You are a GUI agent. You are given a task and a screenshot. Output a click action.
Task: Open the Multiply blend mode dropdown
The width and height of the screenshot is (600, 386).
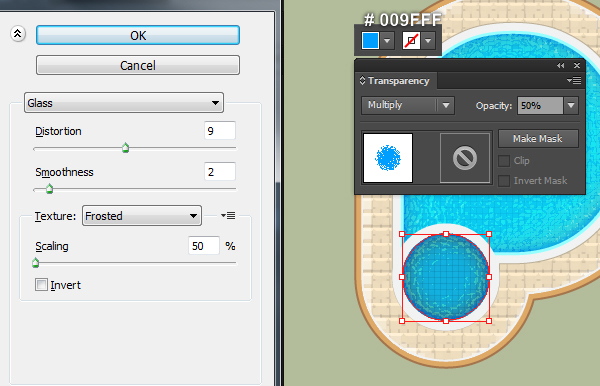click(x=408, y=105)
